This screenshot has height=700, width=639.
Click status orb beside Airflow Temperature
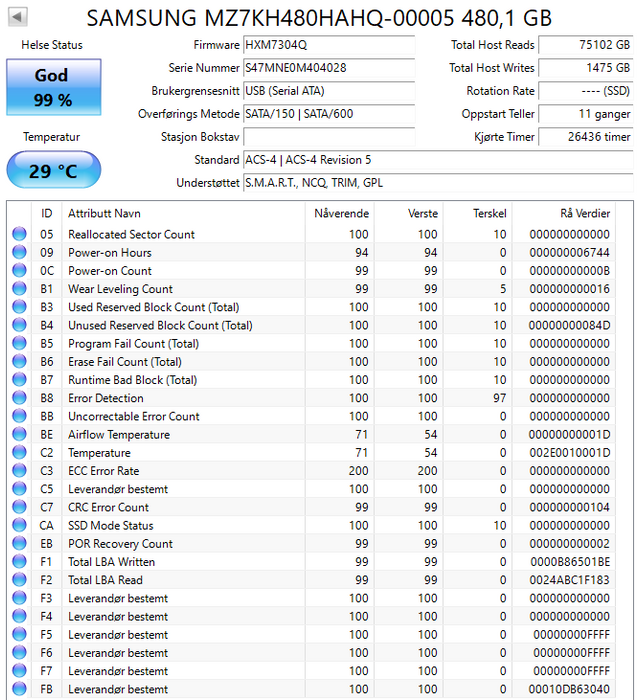(19, 435)
